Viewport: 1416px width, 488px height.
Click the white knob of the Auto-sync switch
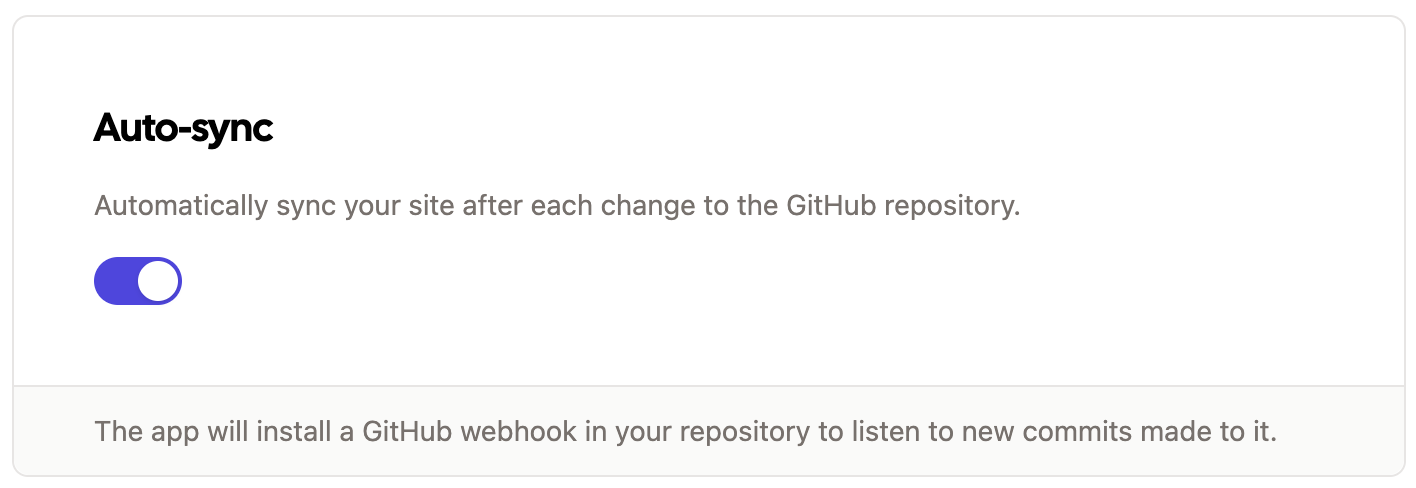coord(158,281)
